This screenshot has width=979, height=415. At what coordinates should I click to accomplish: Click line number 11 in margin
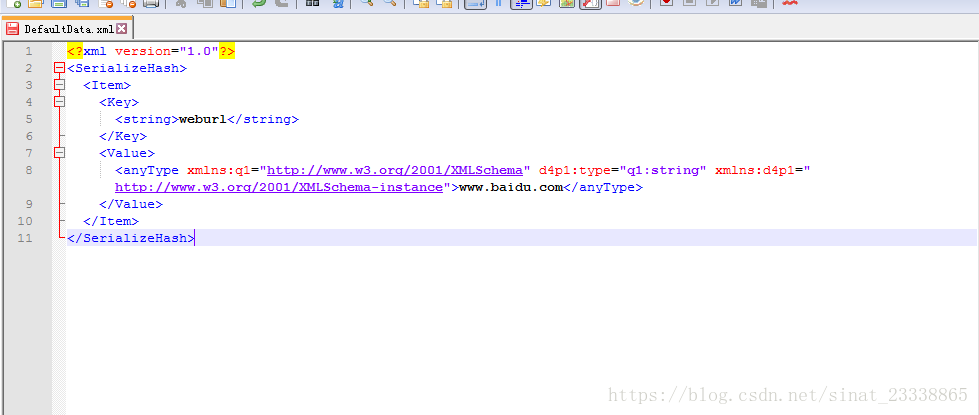click(x=25, y=237)
